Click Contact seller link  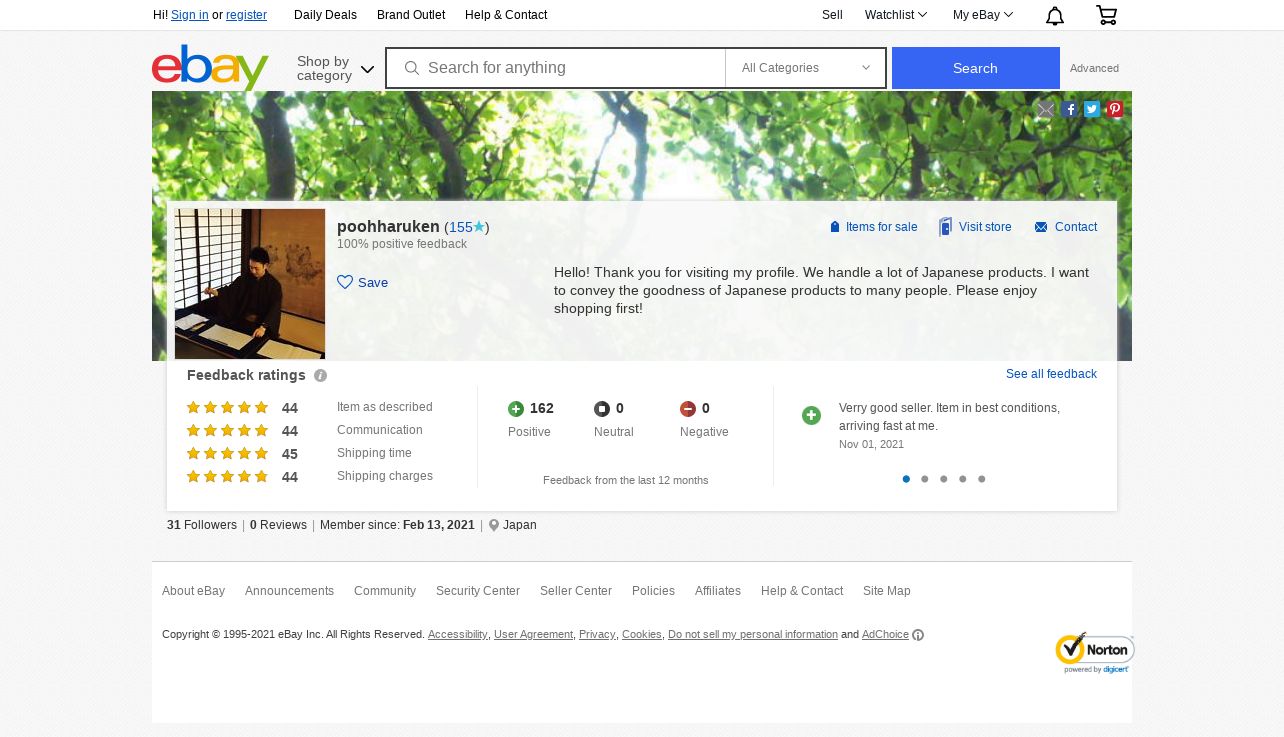point(1065,227)
